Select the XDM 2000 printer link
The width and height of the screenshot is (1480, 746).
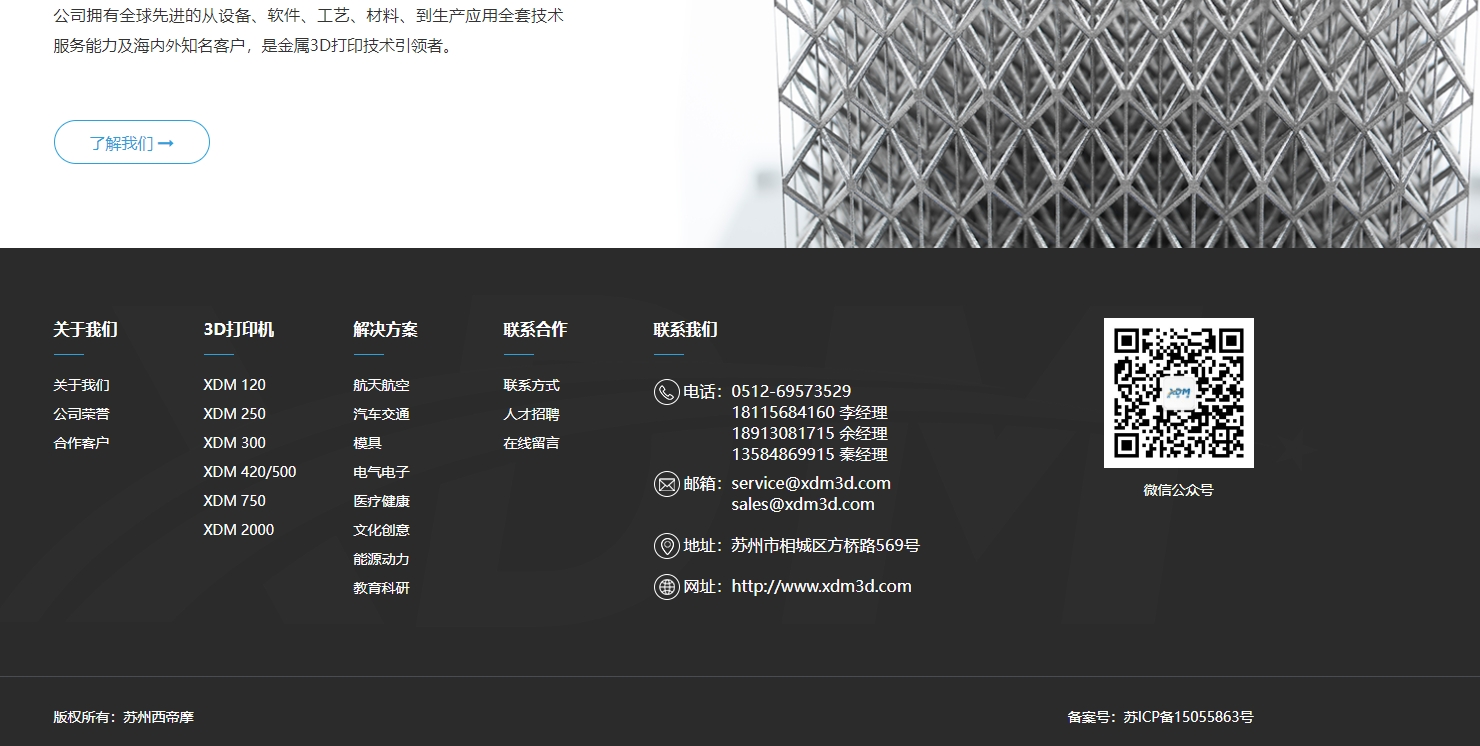coord(238,529)
